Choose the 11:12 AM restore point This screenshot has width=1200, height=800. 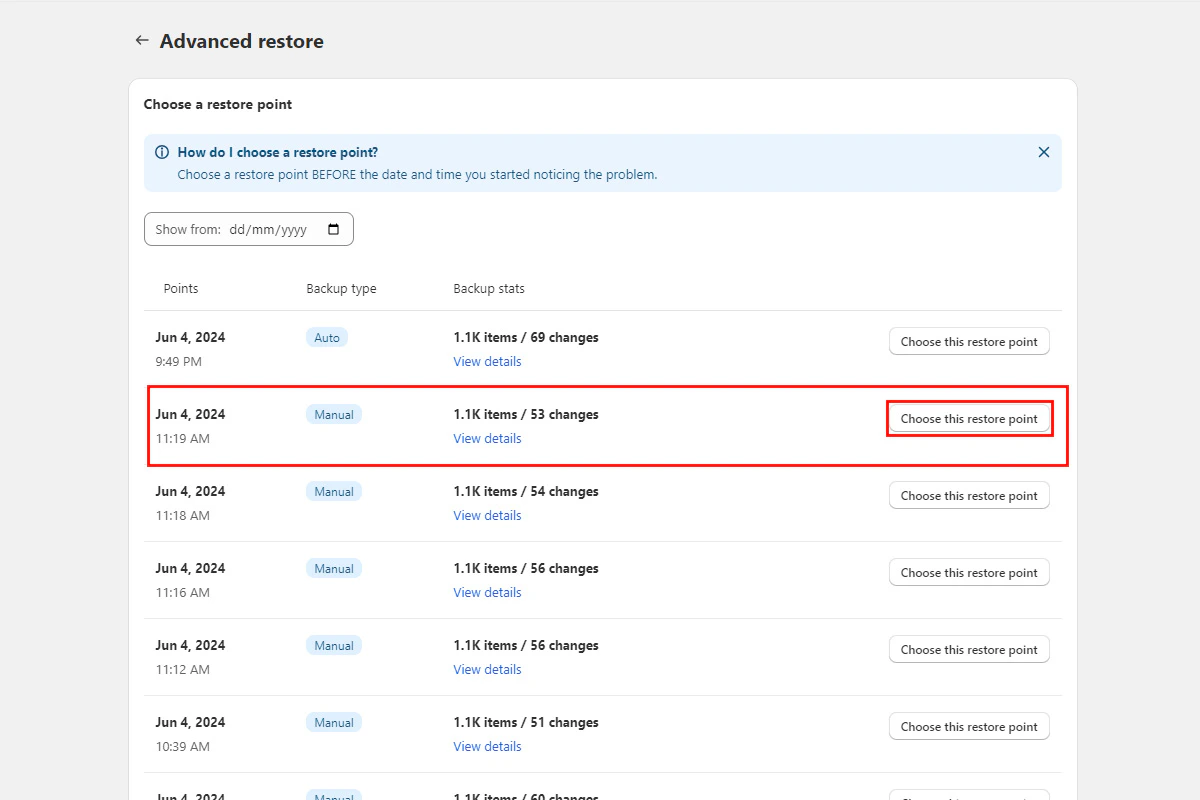coord(968,649)
